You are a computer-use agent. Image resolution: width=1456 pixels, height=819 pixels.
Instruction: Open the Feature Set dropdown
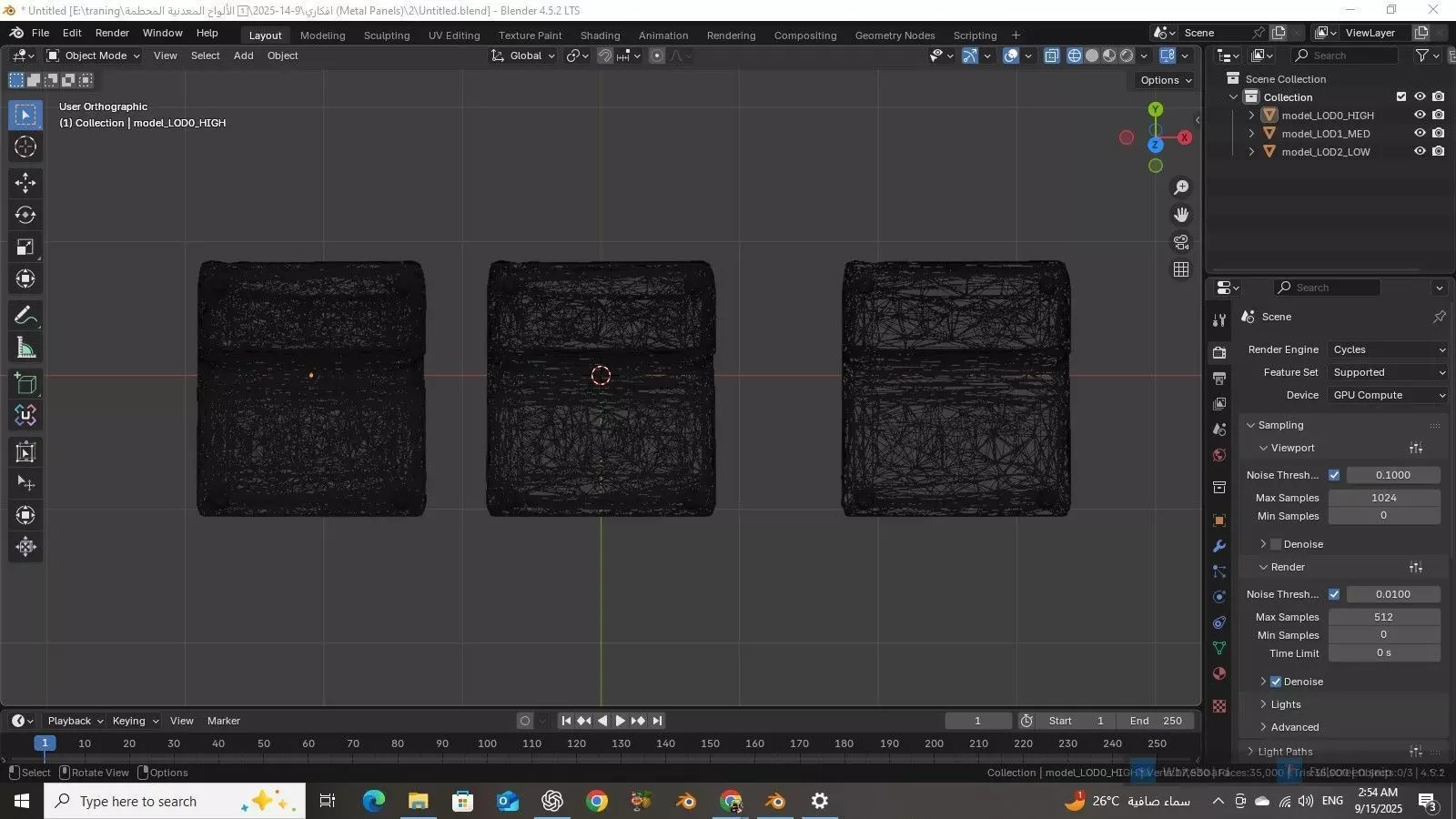(x=1389, y=372)
